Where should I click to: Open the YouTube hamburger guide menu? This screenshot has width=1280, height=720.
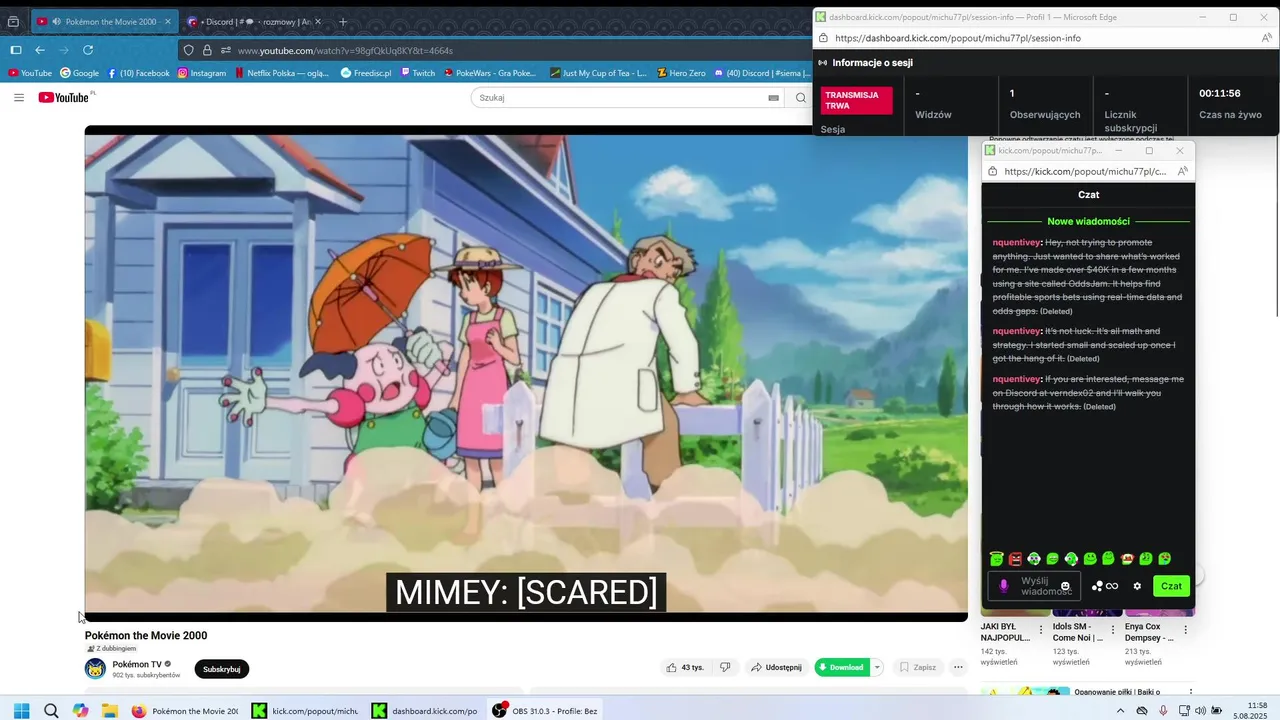pyautogui.click(x=19, y=97)
